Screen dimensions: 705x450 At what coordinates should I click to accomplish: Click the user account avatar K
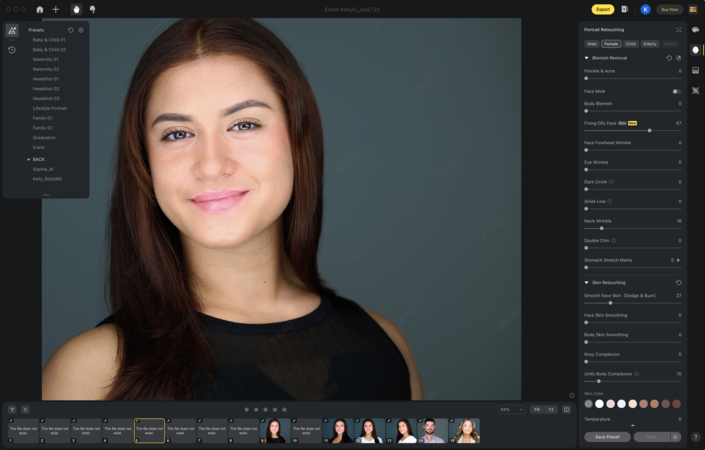(x=645, y=9)
